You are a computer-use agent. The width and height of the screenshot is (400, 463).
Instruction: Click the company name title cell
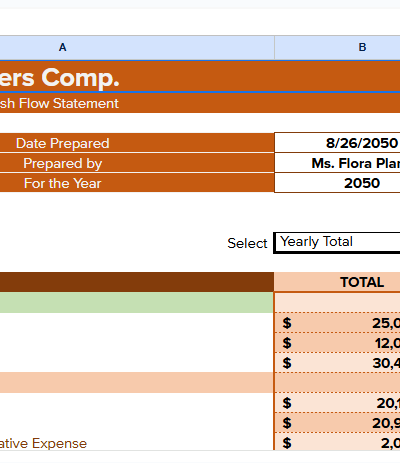(200, 77)
